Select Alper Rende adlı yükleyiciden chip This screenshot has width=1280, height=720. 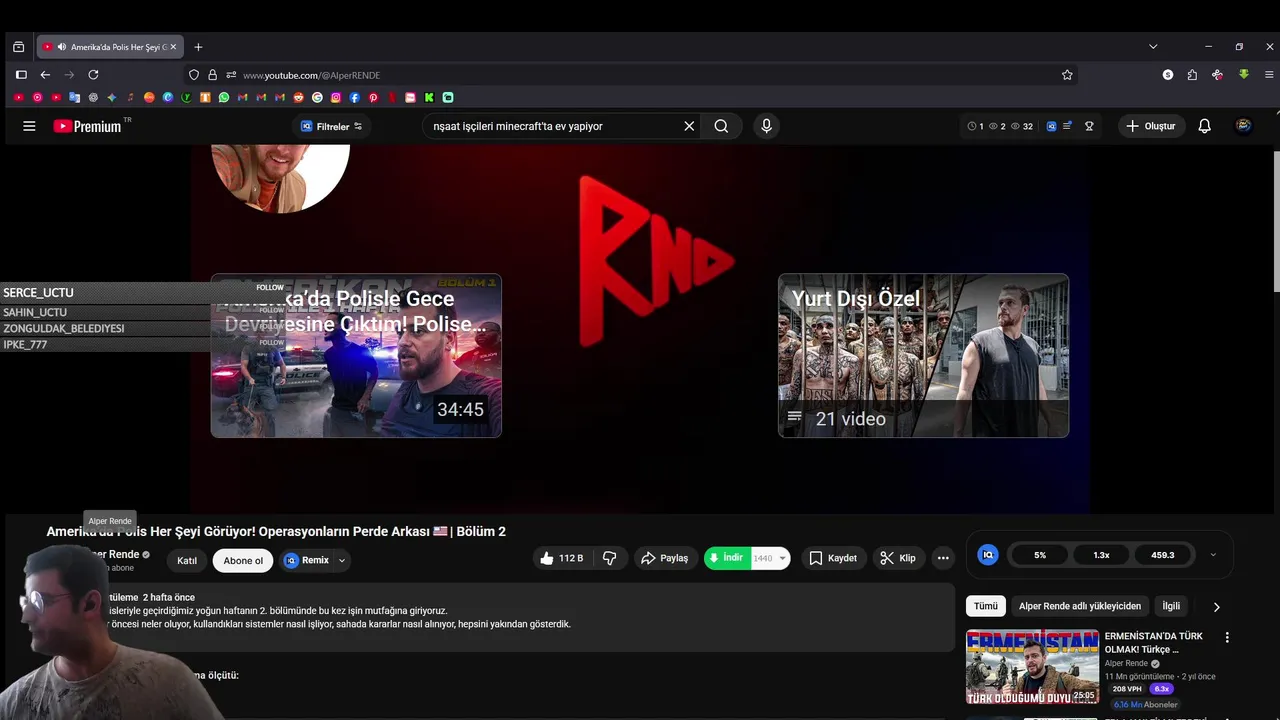click(1080, 606)
